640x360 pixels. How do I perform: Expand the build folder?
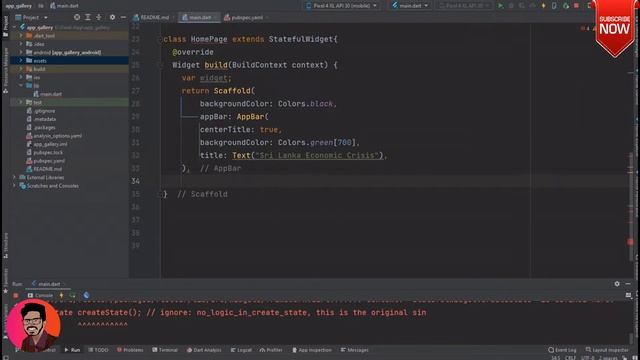click(x=21, y=69)
